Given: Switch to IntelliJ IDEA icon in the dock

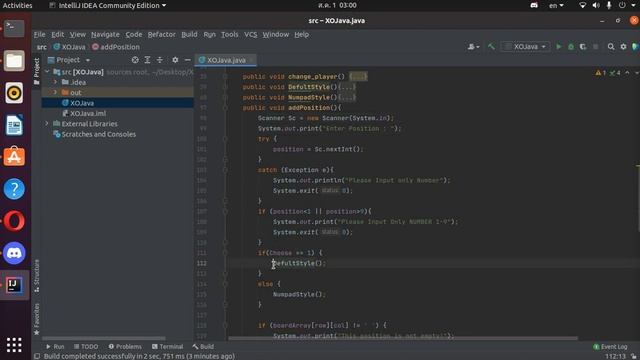Looking at the screenshot, I should 14,285.
